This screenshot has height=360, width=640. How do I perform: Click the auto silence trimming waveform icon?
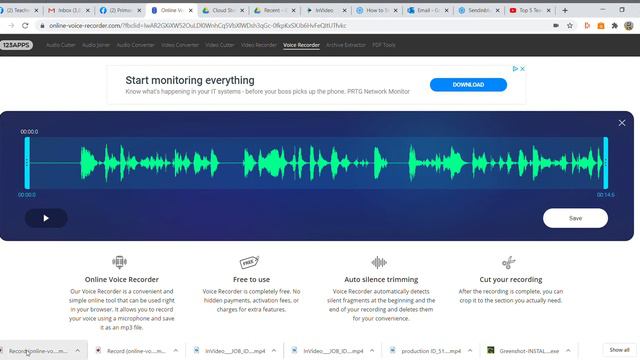click(379, 262)
